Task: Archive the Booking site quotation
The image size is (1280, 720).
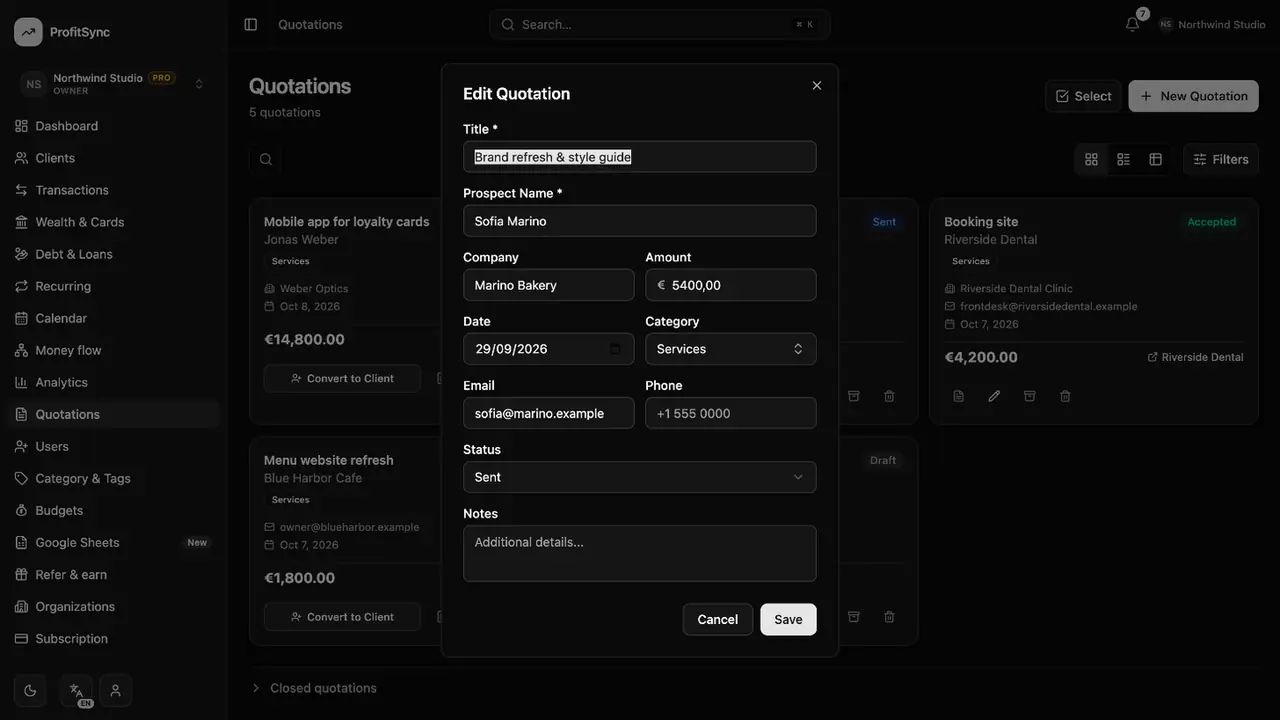Action: click(x=1030, y=396)
